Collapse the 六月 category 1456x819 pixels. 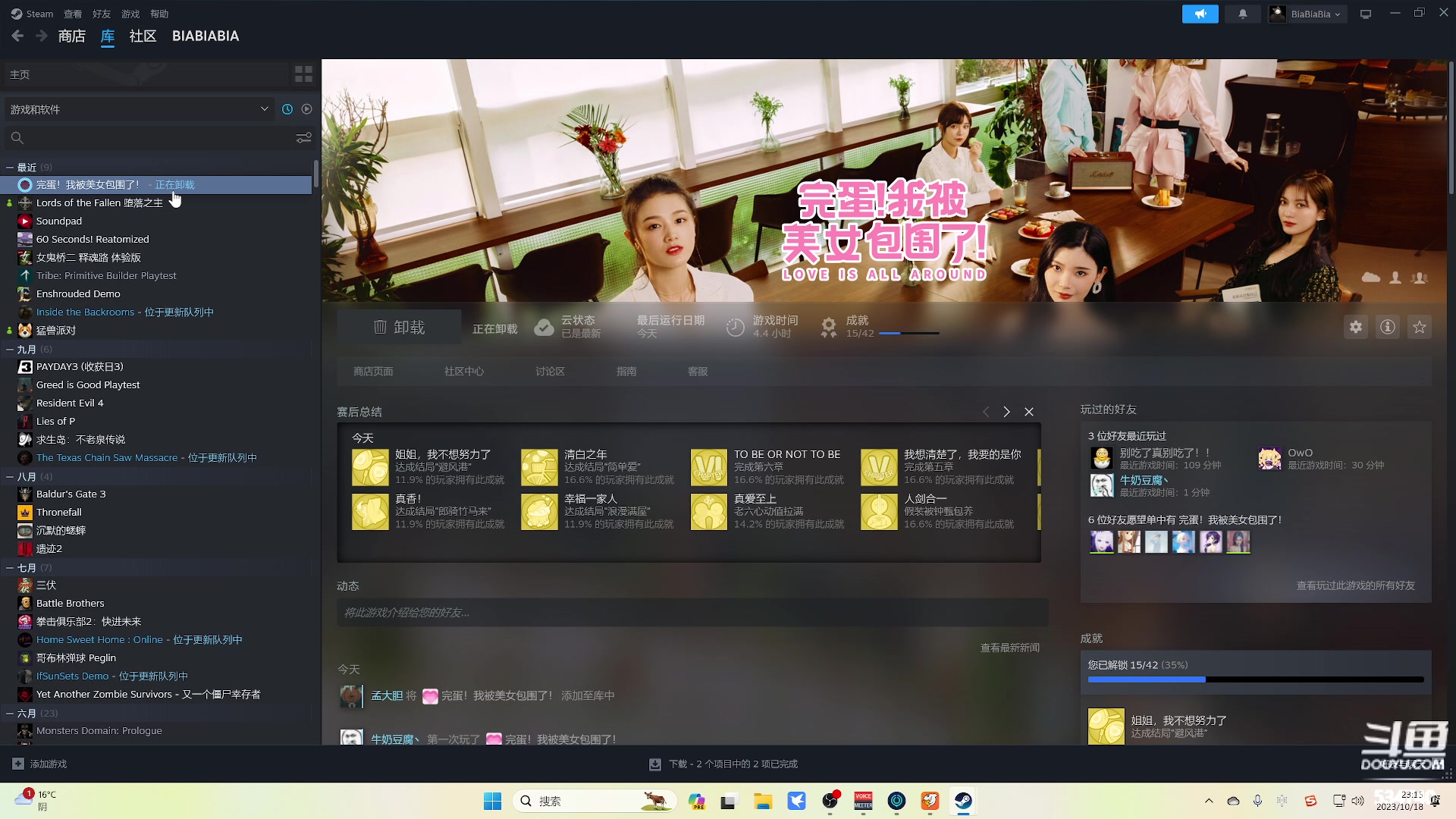tap(10, 714)
